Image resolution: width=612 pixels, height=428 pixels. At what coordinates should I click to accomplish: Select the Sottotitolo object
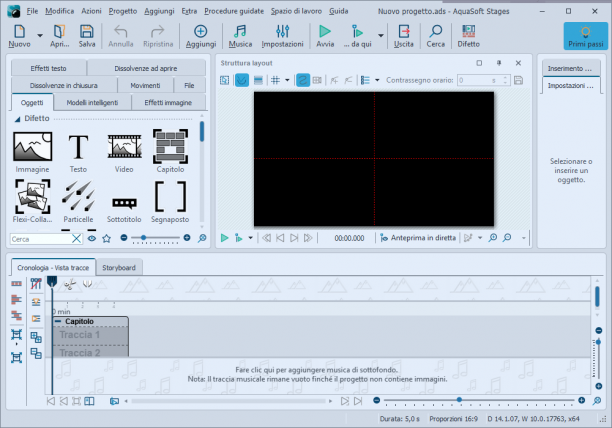[124, 210]
